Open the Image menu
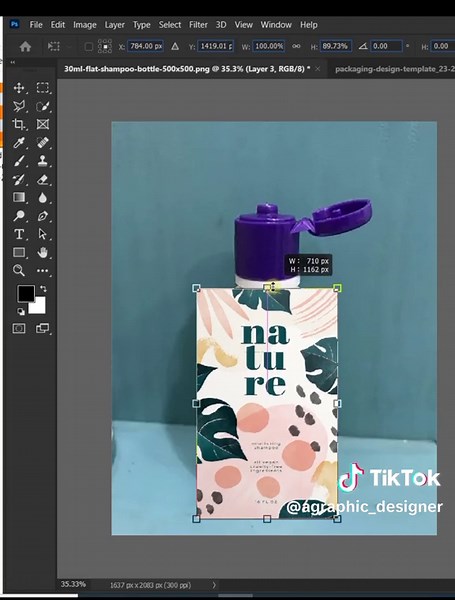The width and height of the screenshot is (455, 600). pyautogui.click(x=85, y=25)
